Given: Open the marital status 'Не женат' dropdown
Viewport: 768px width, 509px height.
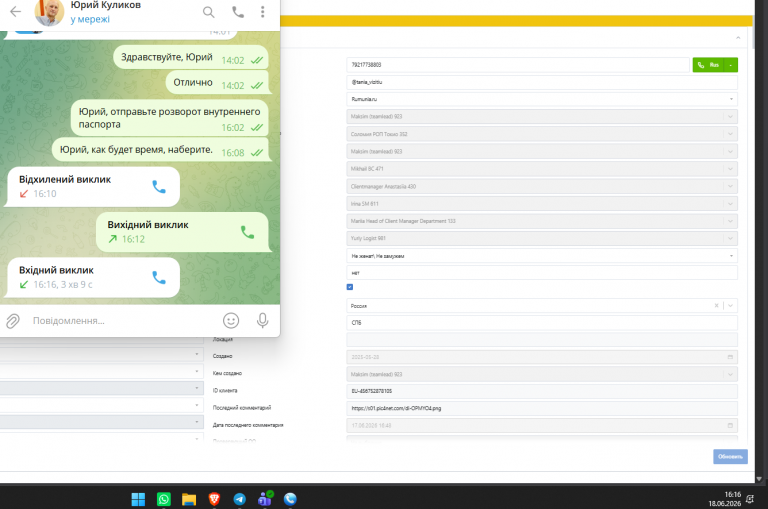Looking at the screenshot, I should click(x=542, y=256).
